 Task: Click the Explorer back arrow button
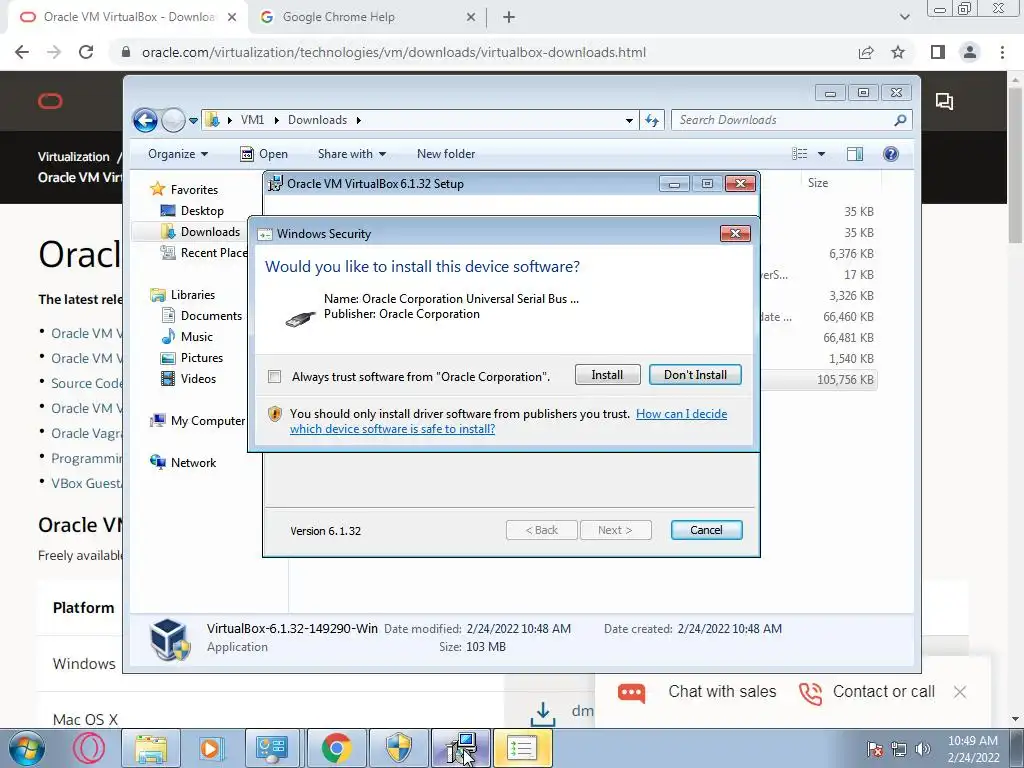point(145,120)
